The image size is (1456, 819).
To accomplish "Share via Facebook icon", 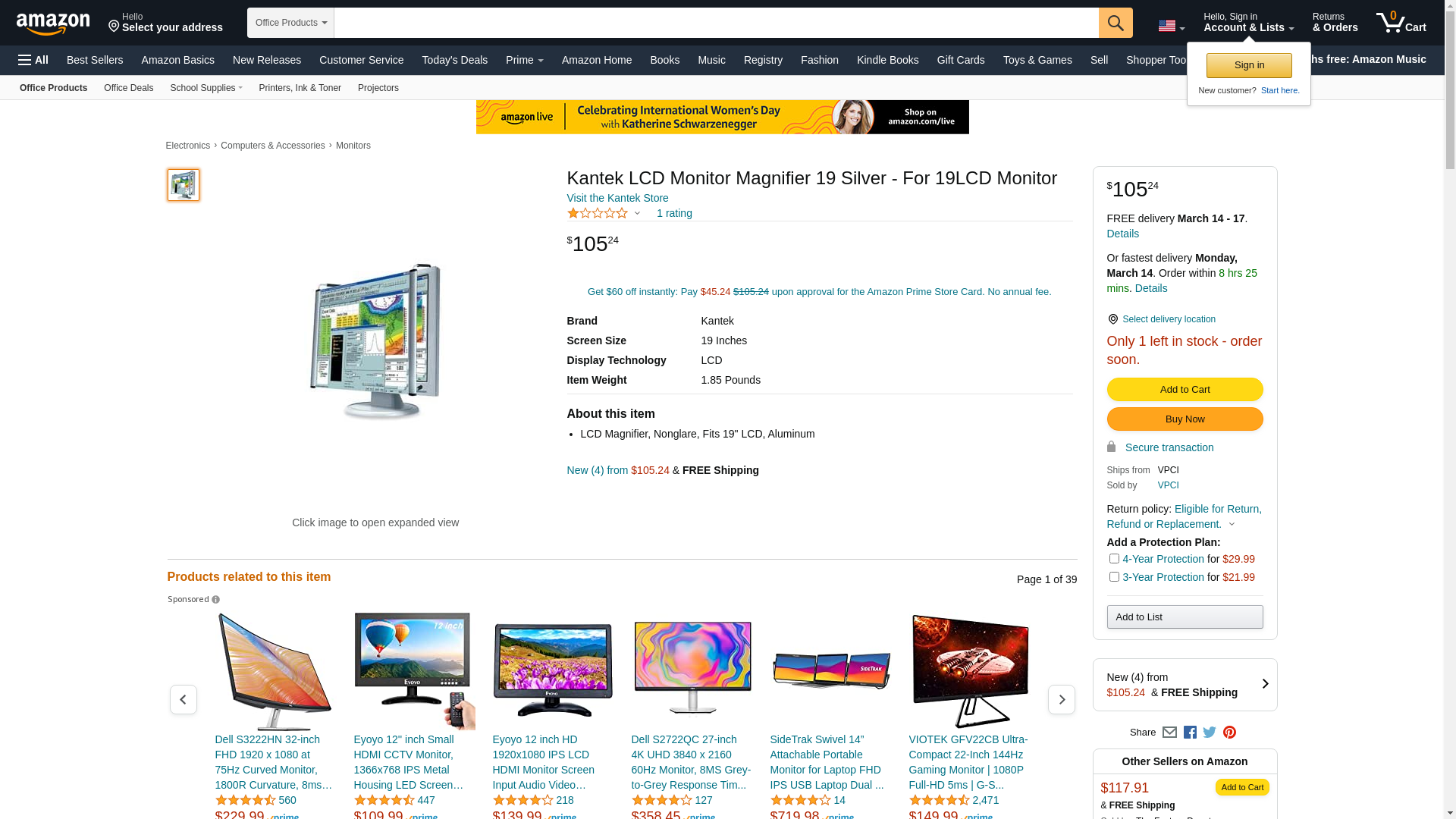I will pos(1190,733).
